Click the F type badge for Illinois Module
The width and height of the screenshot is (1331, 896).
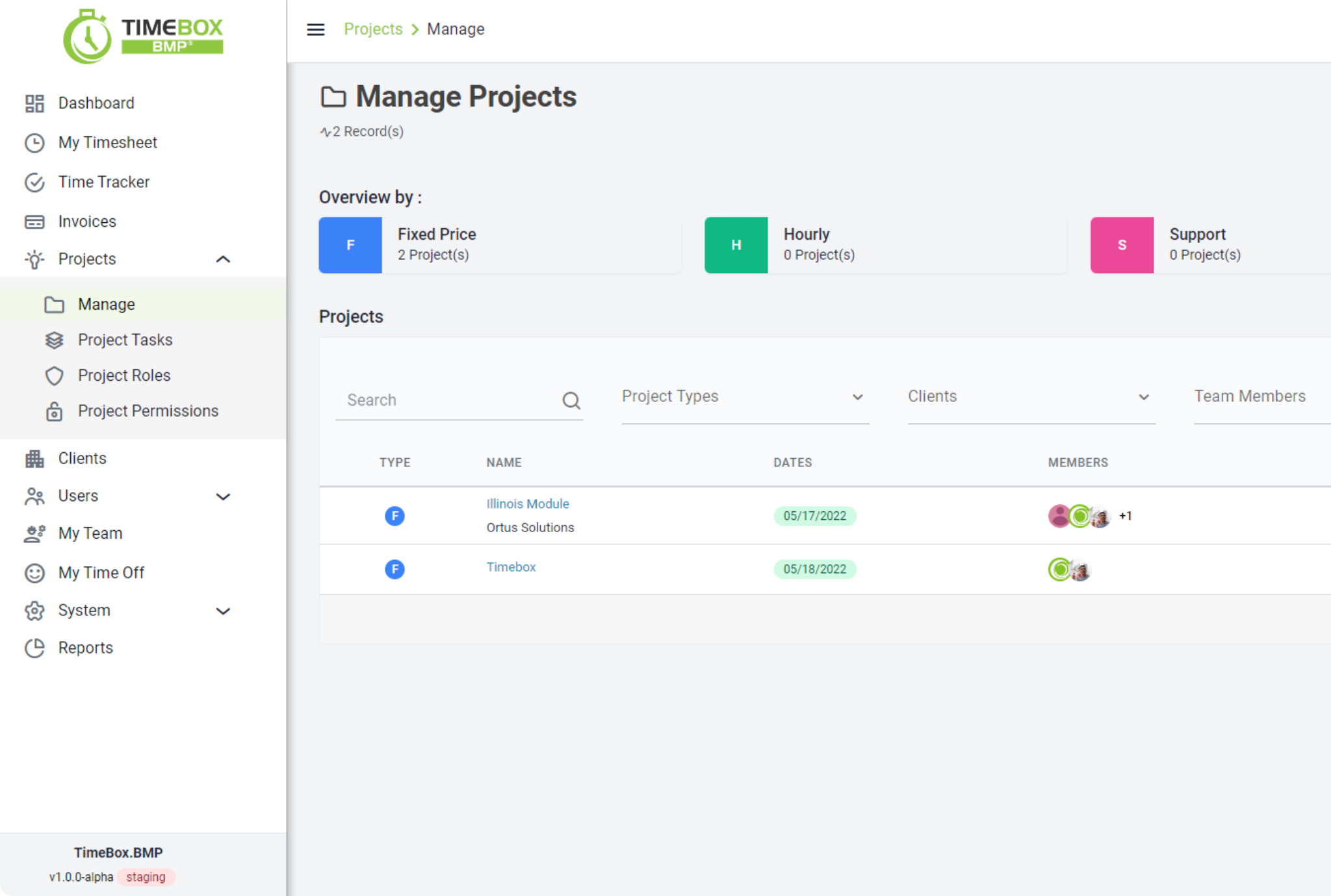394,516
